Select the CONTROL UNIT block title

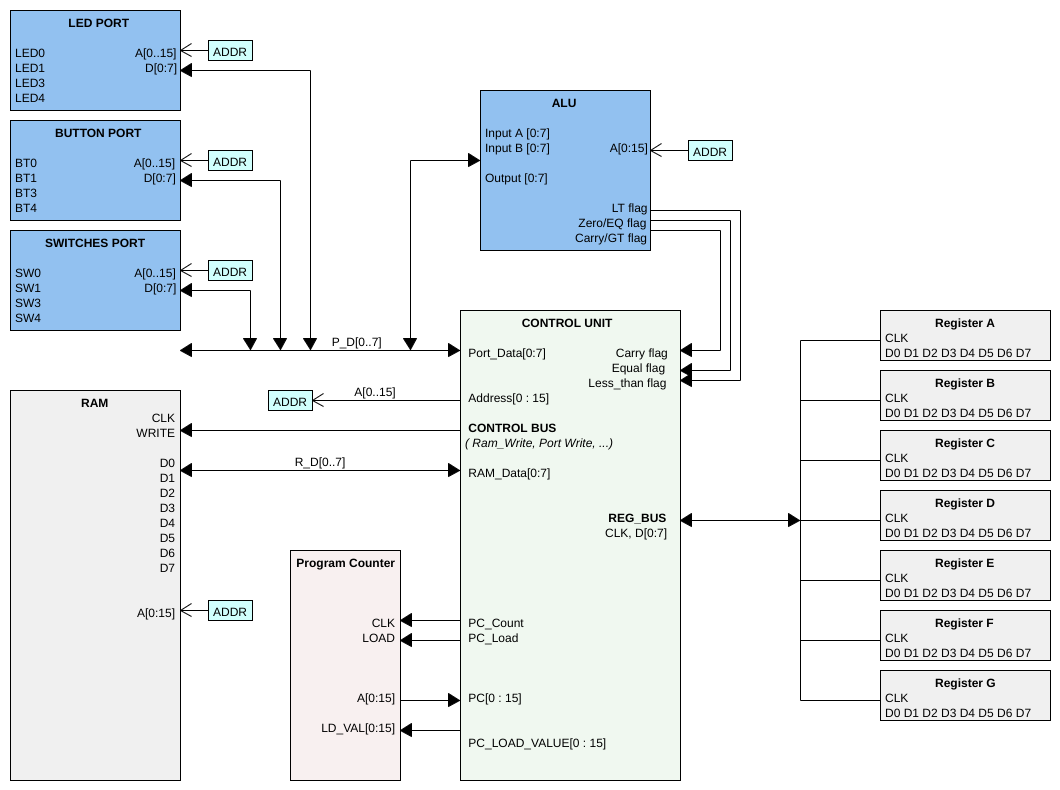[x=567, y=323]
